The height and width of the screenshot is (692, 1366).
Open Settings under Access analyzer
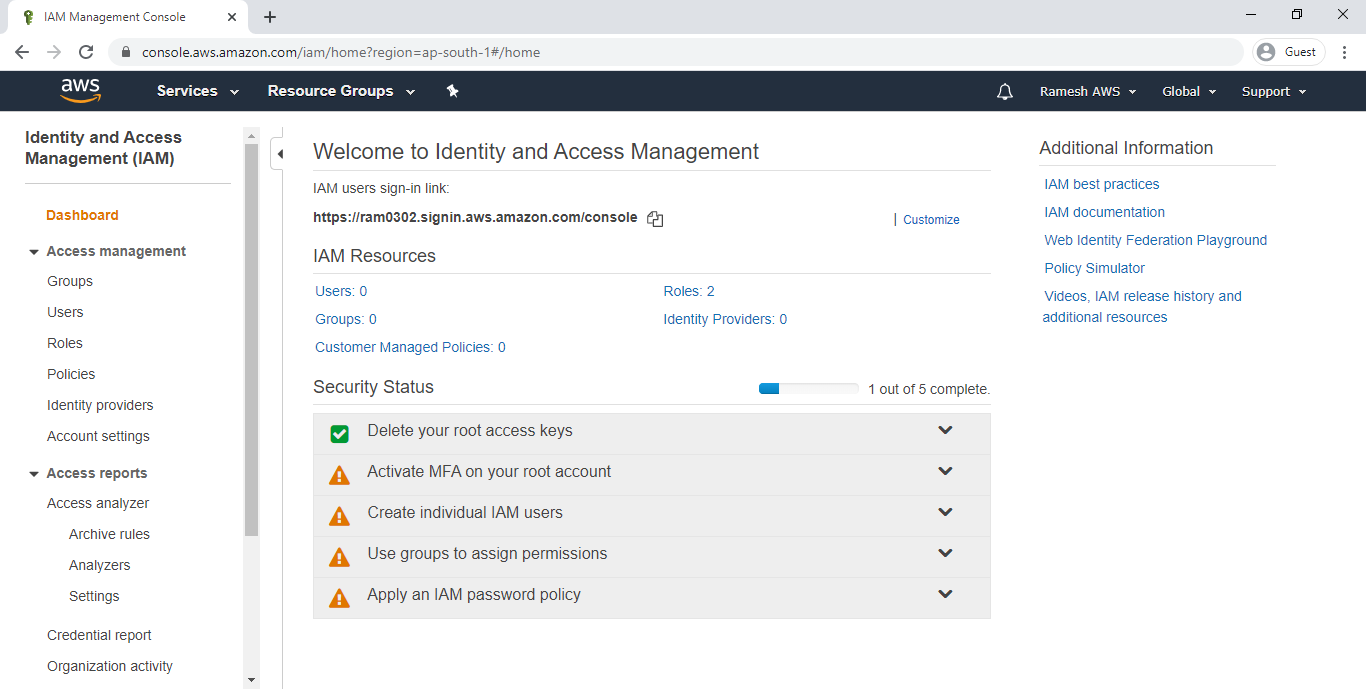[94, 596]
